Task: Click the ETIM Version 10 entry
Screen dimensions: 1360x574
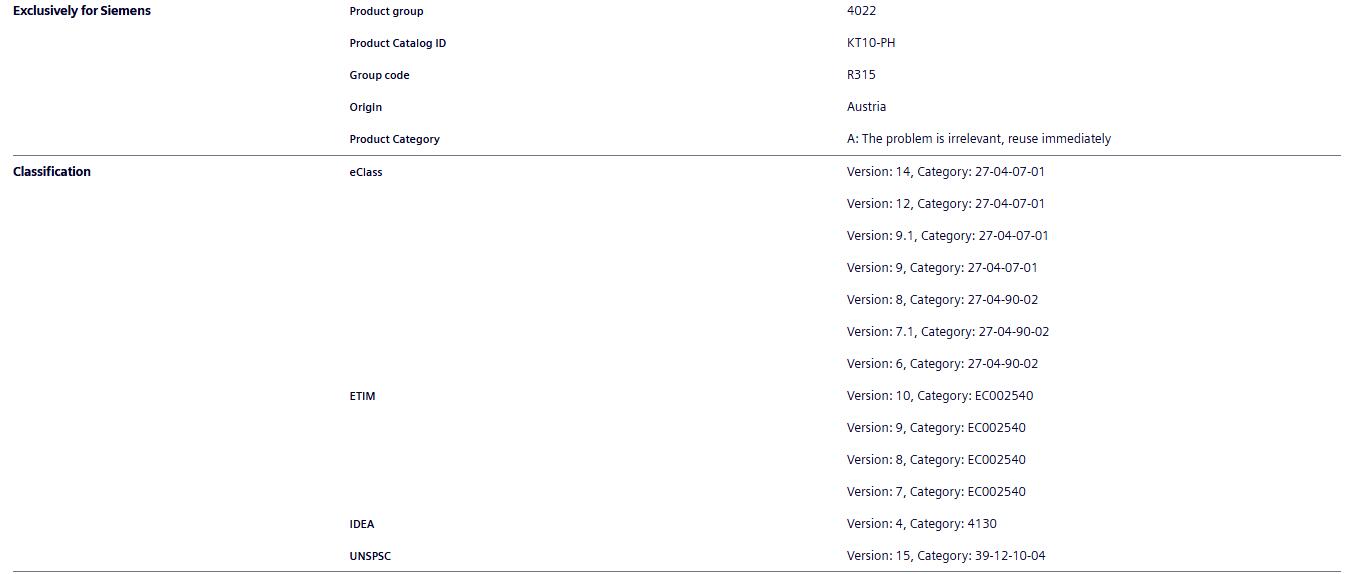Action: coord(939,396)
